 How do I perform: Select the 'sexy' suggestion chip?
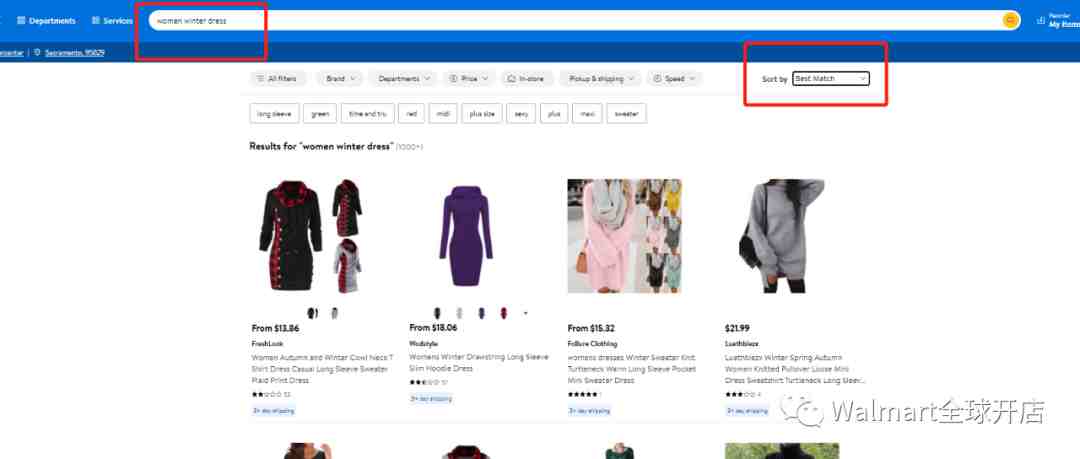pos(521,114)
